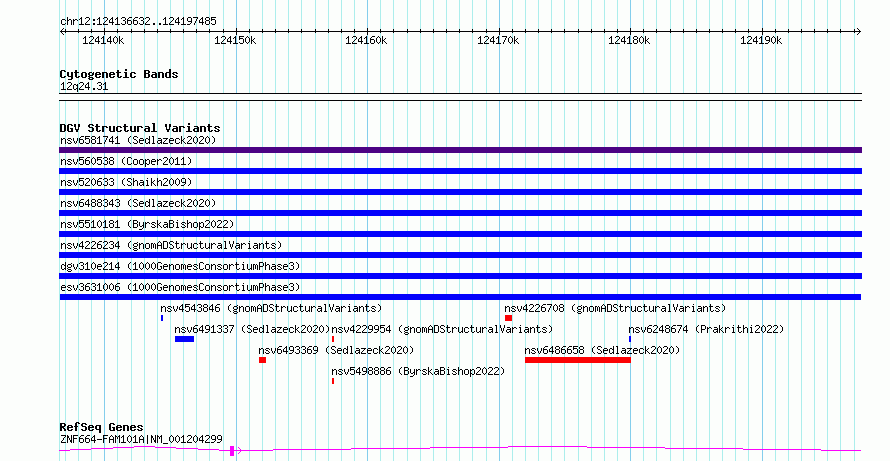Select the blue nsv6248674 variant marker
Image resolution: width=890 pixels, height=461 pixels.
630,339
